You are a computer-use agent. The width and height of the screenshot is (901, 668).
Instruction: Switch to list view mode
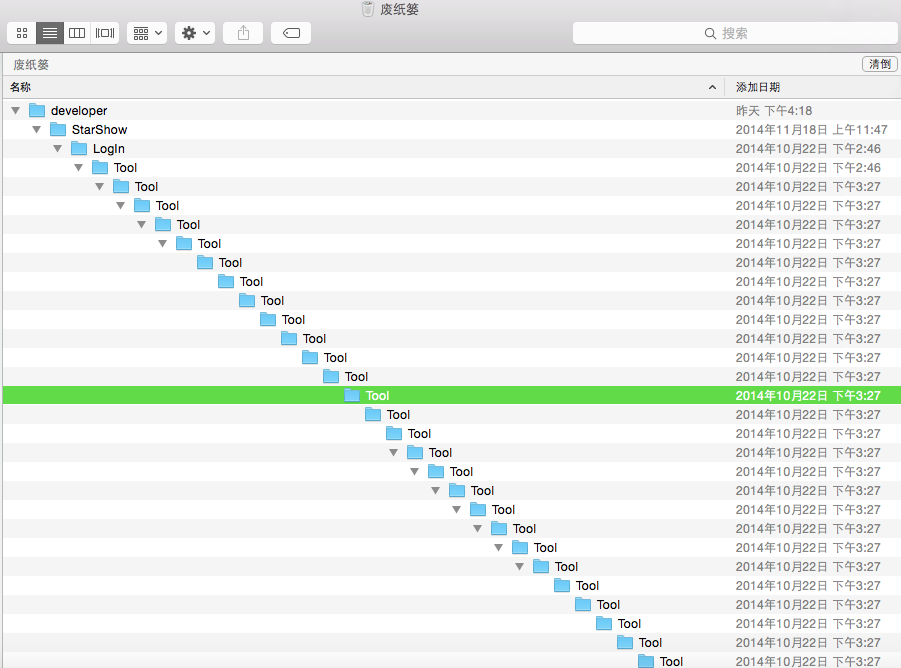tap(50, 33)
